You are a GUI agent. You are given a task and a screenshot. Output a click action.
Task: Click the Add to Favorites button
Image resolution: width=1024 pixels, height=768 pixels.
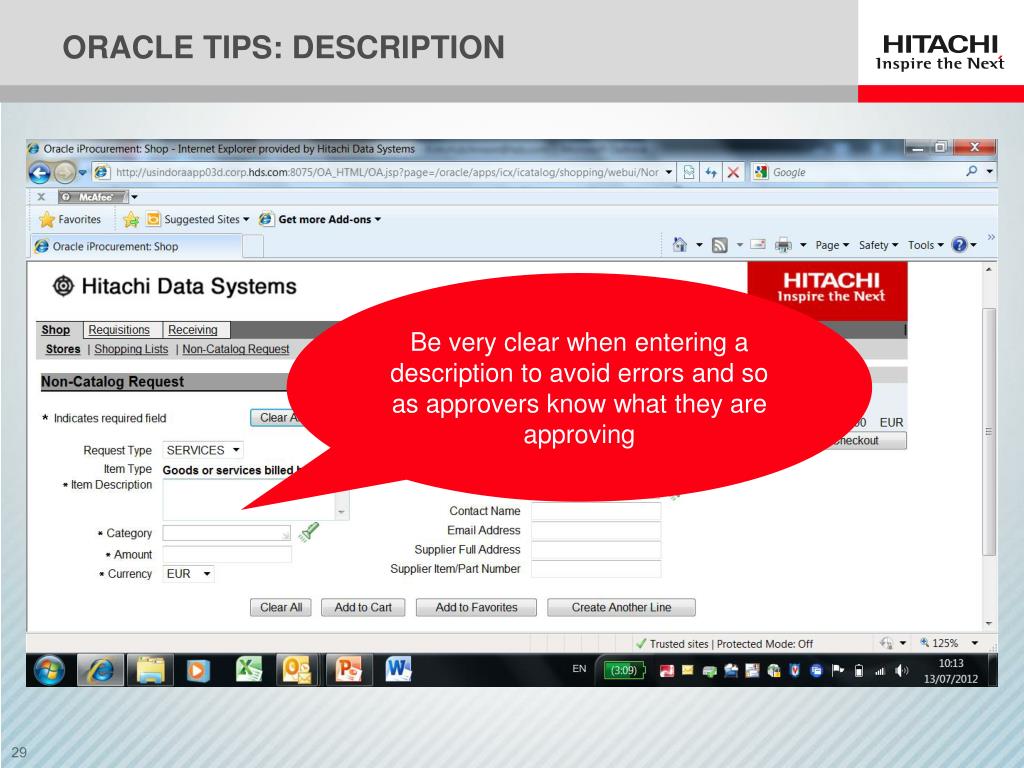(x=476, y=607)
